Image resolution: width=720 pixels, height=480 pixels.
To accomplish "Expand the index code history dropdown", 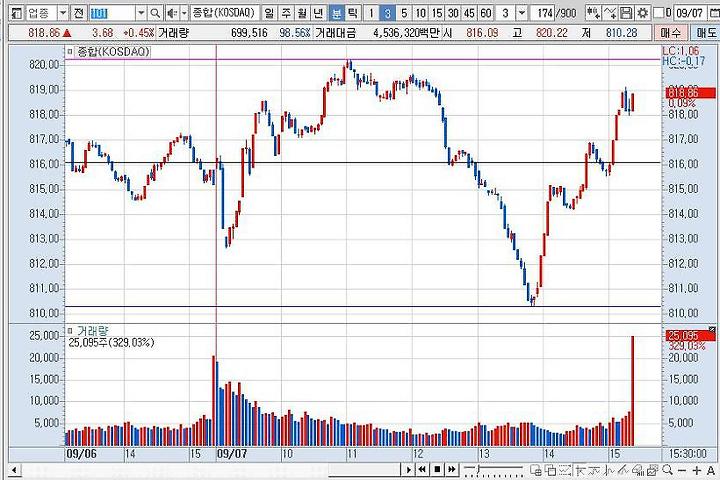I will click(141, 13).
